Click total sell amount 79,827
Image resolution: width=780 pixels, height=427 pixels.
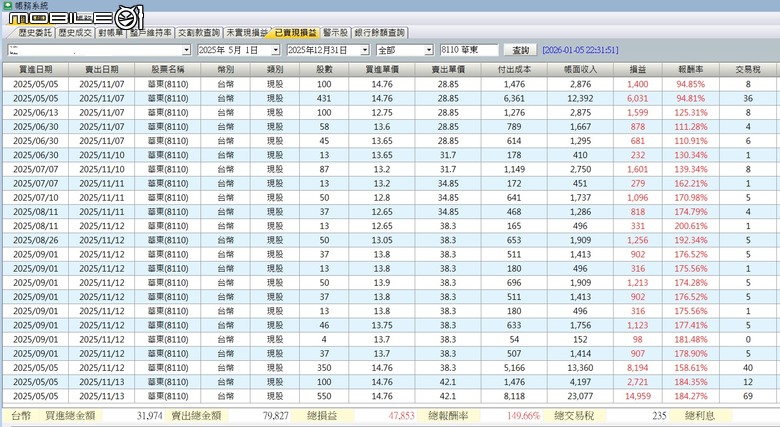pos(276,416)
